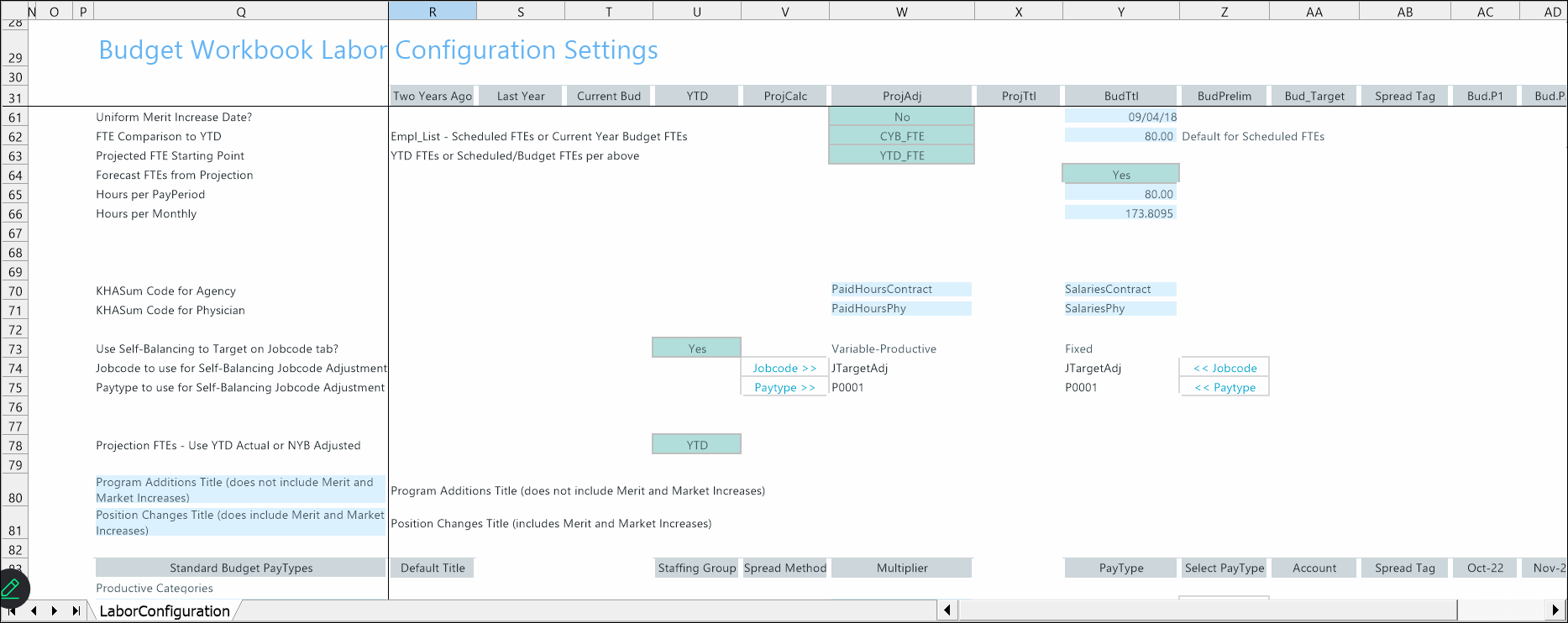Click the horizontal scrollbar right arrow
Viewport: 1568px width, 623px height.
click(x=1556, y=610)
